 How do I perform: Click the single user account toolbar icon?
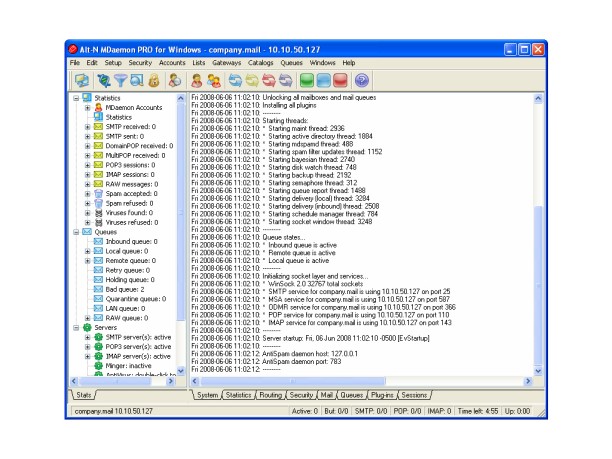pos(197,80)
